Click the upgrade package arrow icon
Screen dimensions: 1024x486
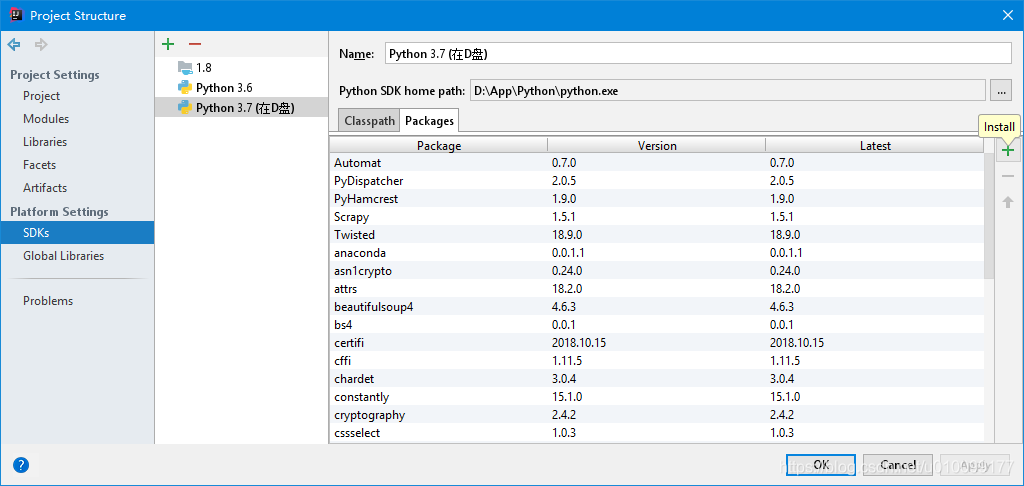(x=1008, y=202)
